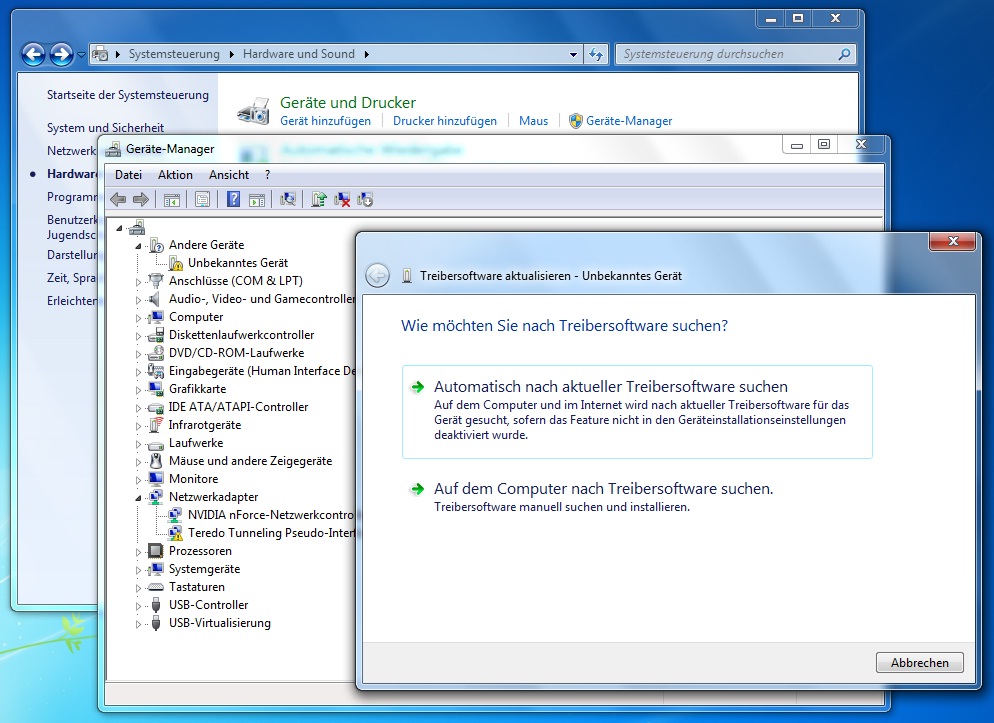994x723 pixels.
Task: Collapse the Andere Geräte category
Action: click(x=138, y=245)
